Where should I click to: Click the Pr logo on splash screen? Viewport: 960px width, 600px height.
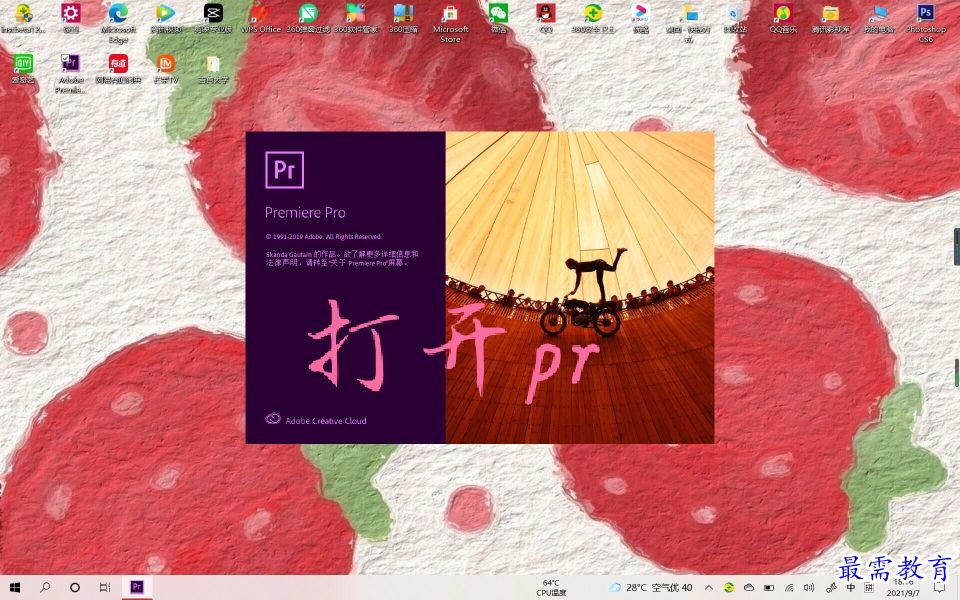click(x=284, y=170)
